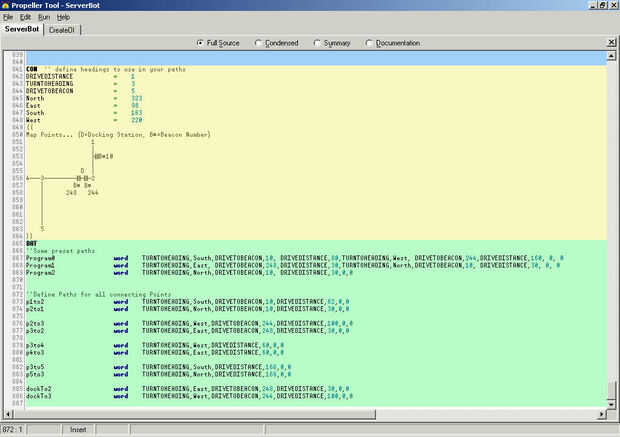The image size is (620, 437).
Task: Click the Propeller Tool title bar icon
Action: 5,5
